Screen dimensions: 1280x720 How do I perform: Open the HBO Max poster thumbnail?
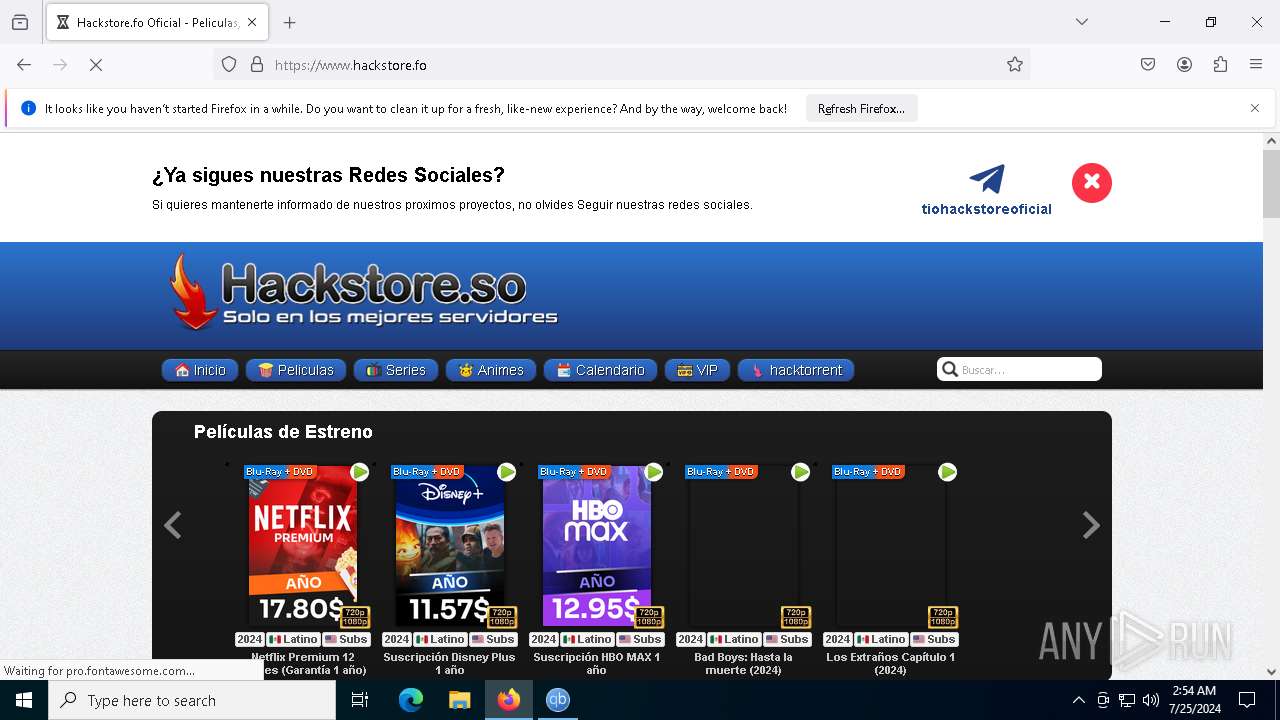click(x=597, y=546)
